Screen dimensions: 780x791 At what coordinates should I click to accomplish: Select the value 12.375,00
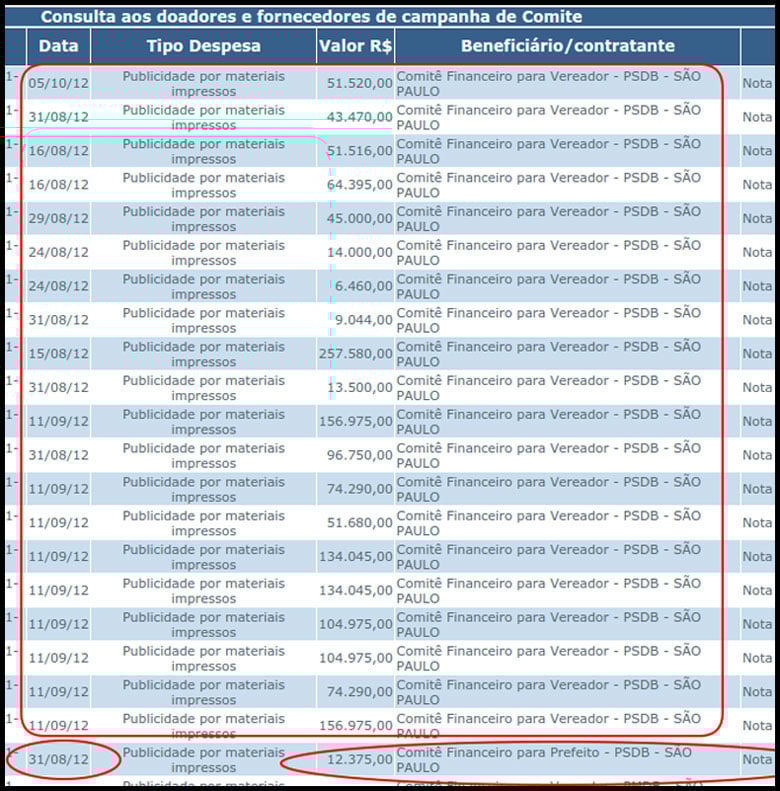coord(359,759)
